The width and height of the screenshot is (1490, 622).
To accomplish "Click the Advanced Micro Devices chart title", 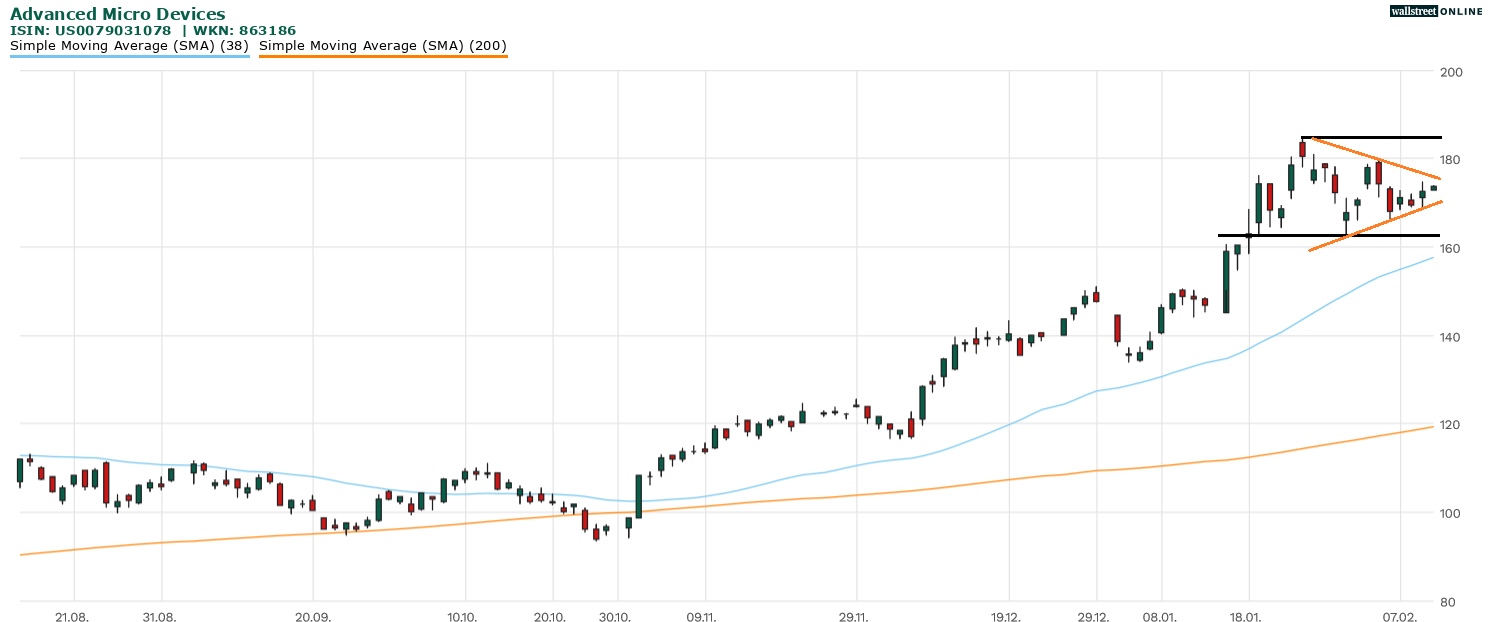I will tap(117, 14).
